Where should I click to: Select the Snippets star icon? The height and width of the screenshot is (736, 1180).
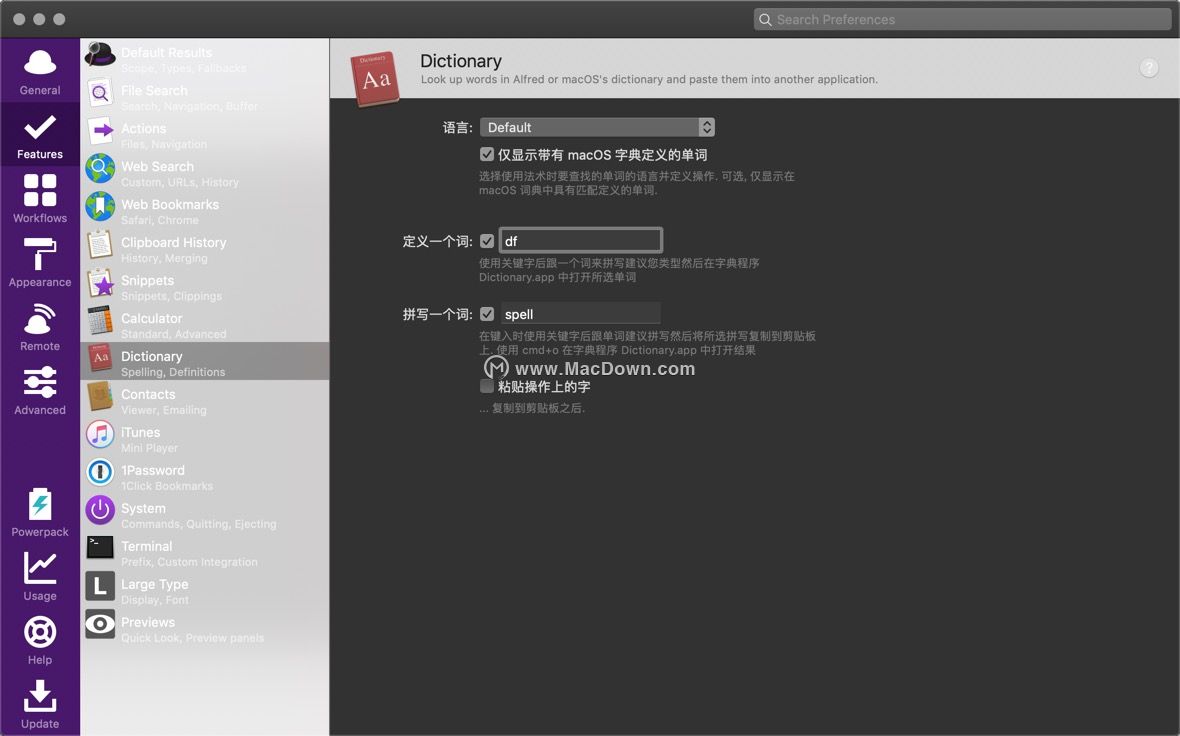[99, 282]
